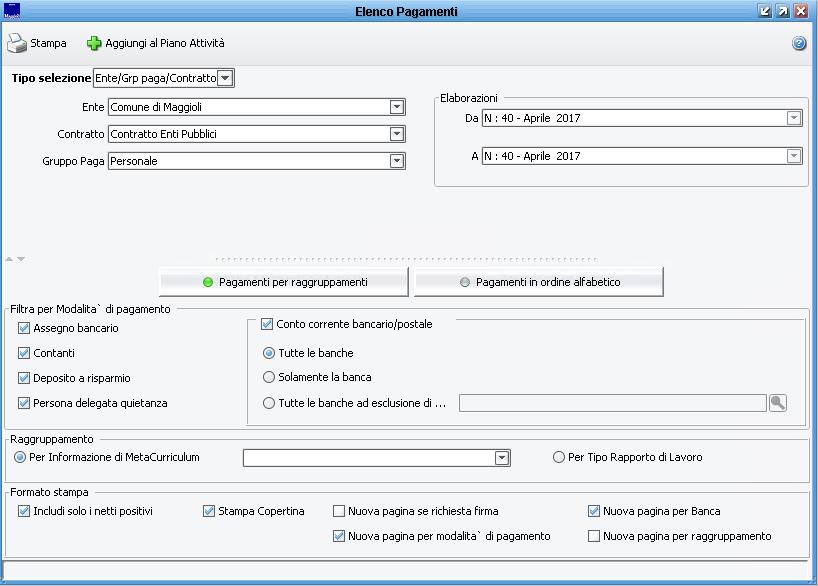Select Pagamenti in ordine alfabetico
The width and height of the screenshot is (818, 586).
(539, 282)
